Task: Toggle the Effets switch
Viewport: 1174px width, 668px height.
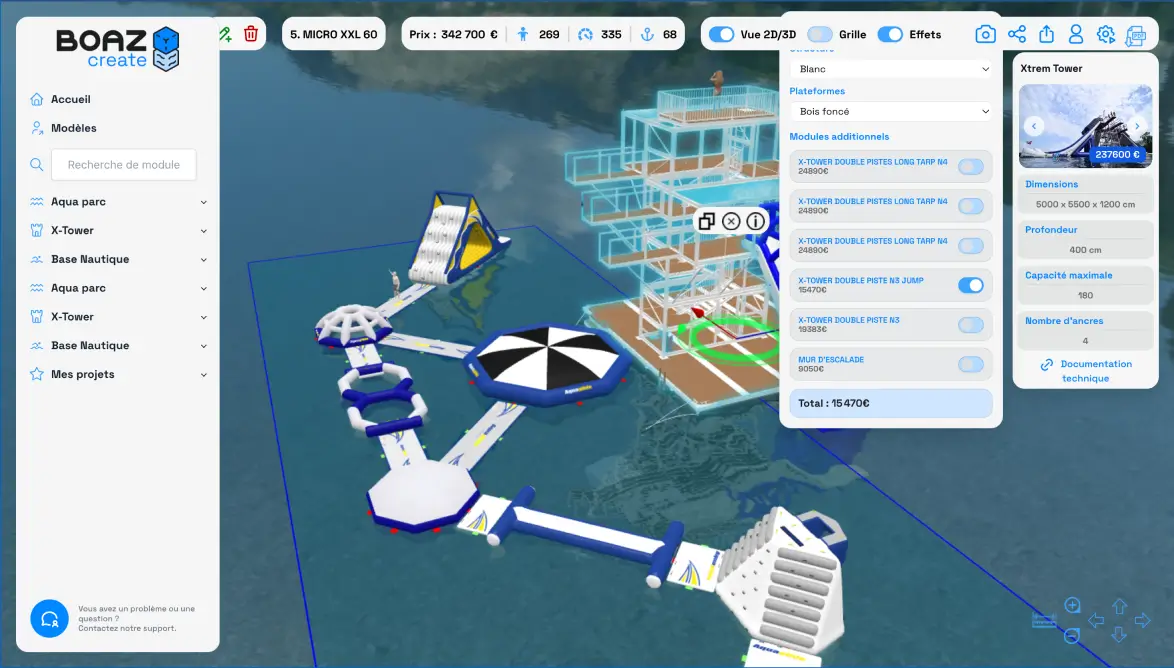Action: [890, 34]
